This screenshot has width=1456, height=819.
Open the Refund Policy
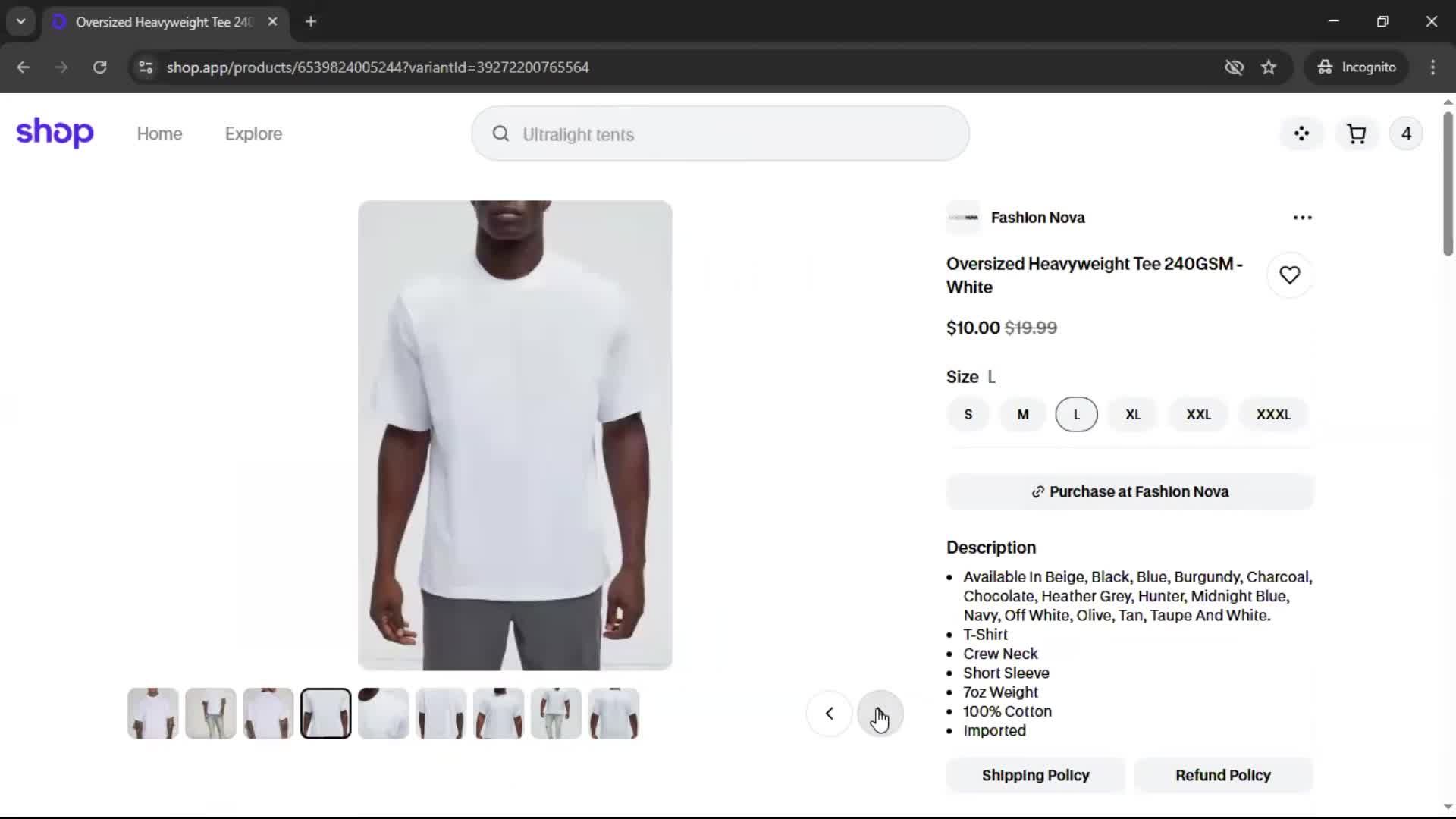[x=1222, y=776]
